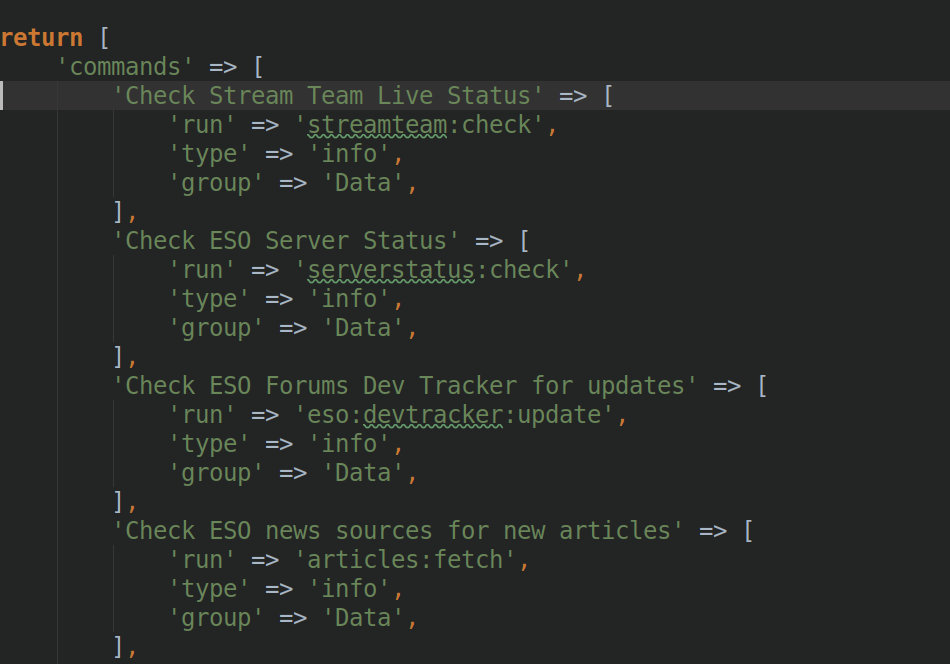This screenshot has width=950, height=664.
Task: Click 'type' key under ESO Server Status
Action: coord(209,299)
